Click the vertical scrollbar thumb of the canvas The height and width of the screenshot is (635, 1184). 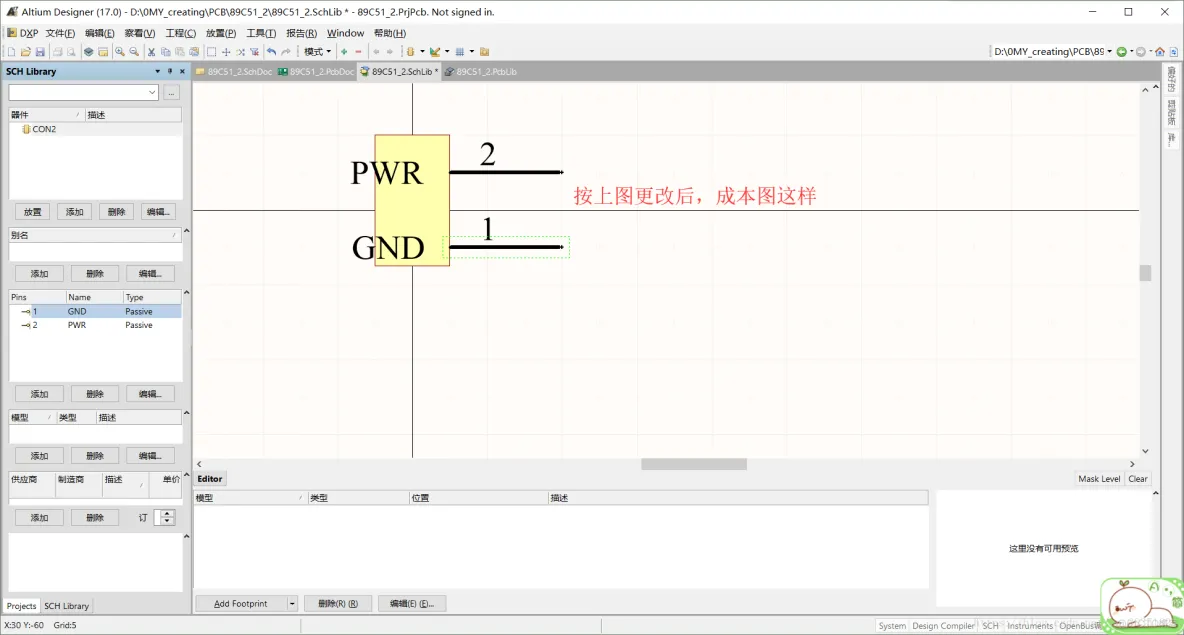1145,273
